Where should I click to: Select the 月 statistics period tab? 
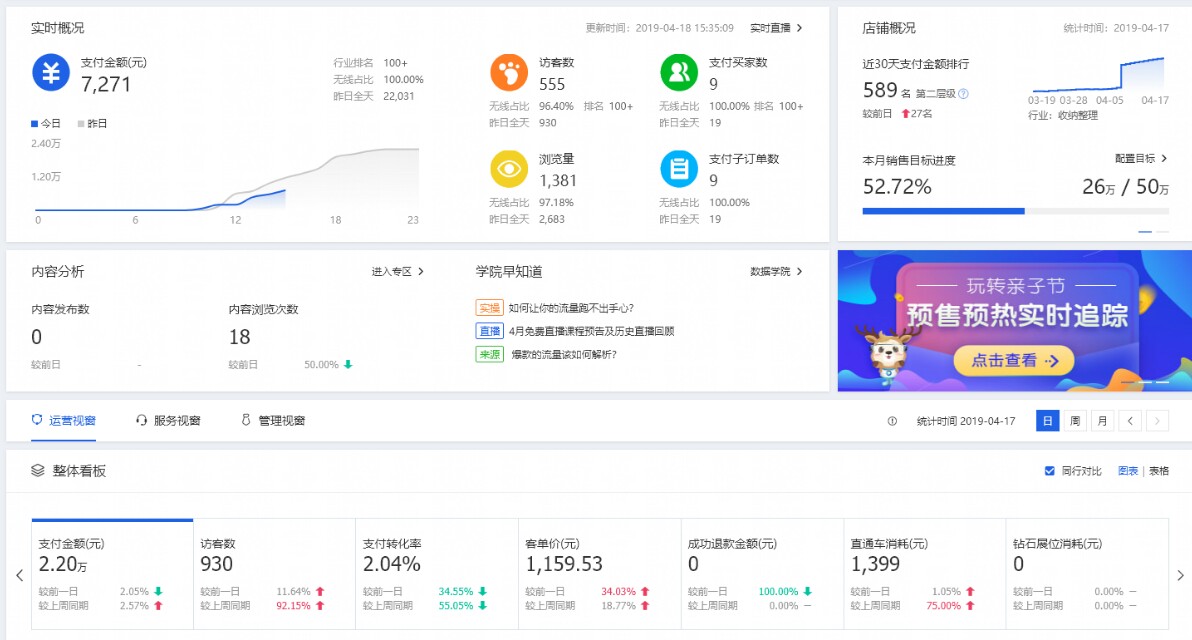point(1101,421)
